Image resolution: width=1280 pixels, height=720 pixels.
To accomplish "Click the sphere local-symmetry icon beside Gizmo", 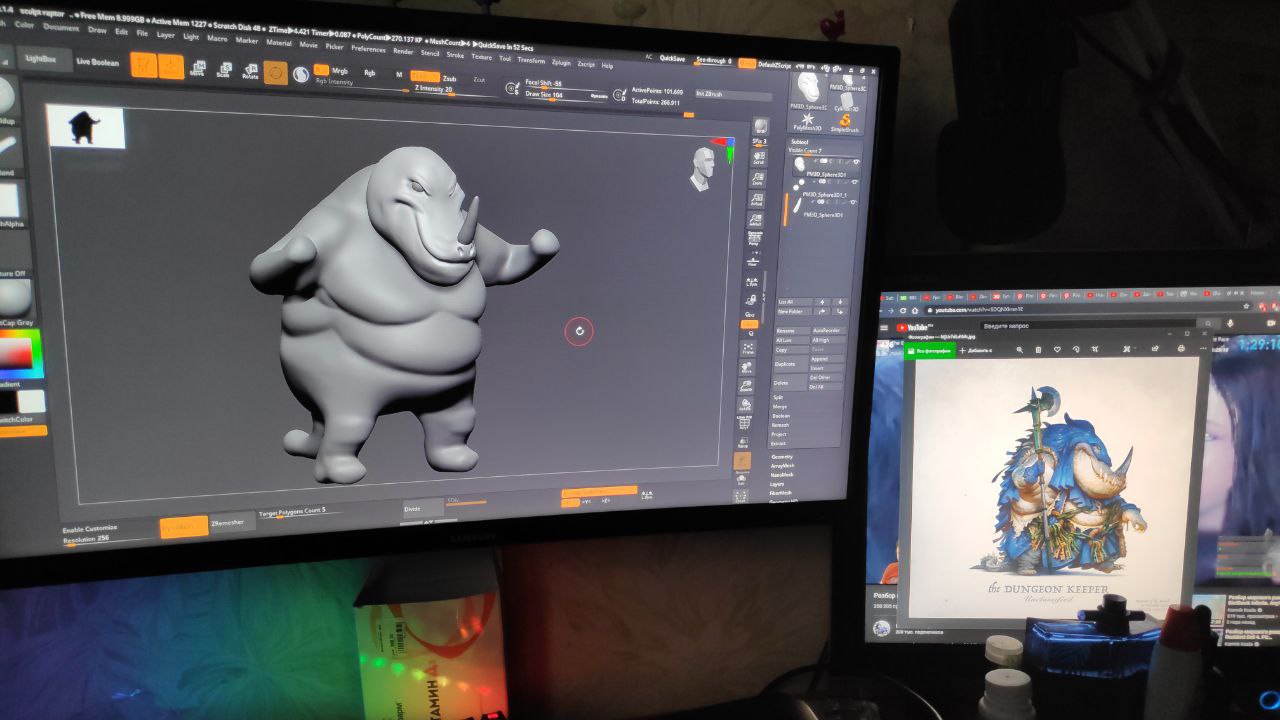I will pos(301,74).
